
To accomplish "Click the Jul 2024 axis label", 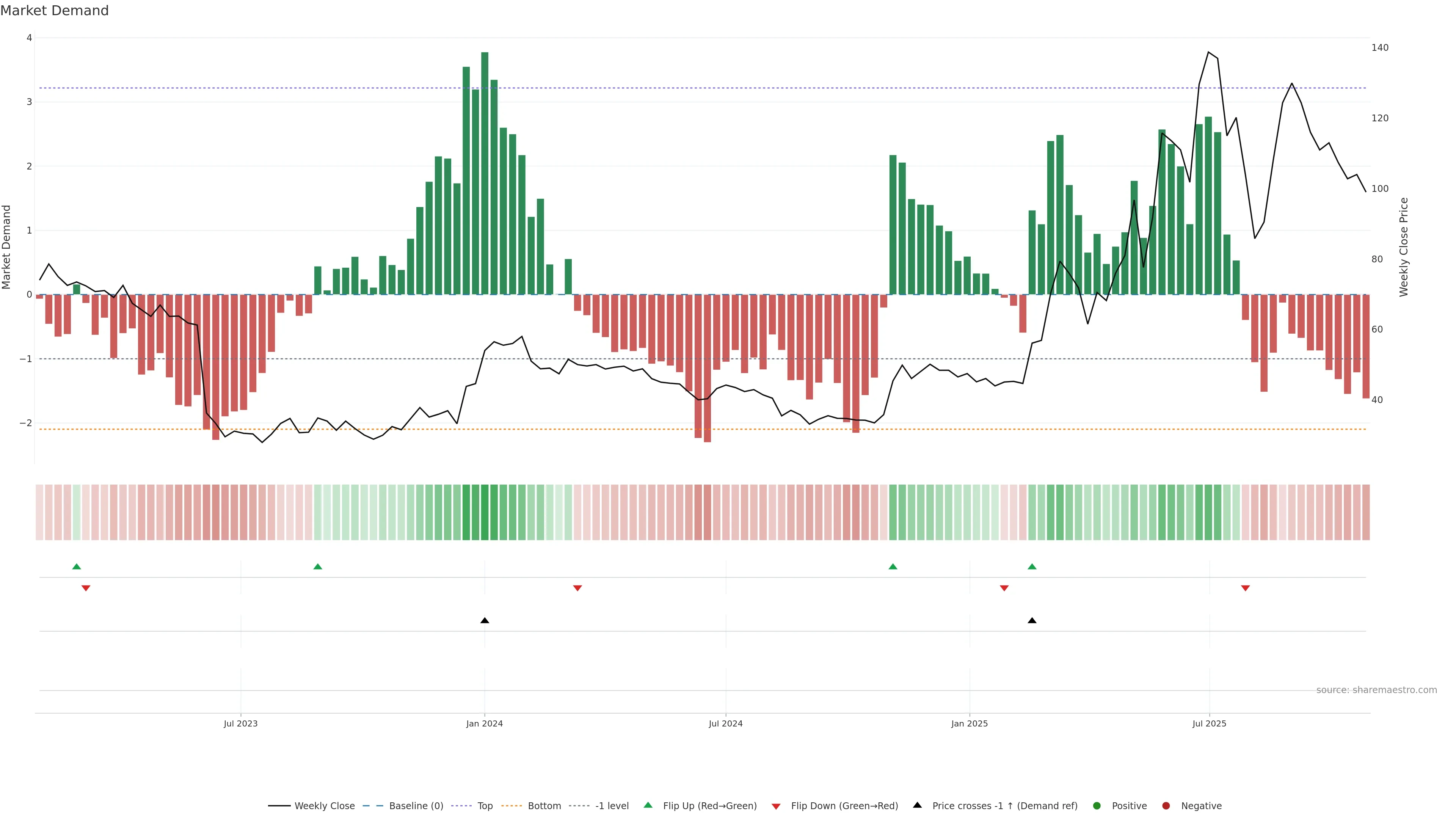I will pos(726,723).
